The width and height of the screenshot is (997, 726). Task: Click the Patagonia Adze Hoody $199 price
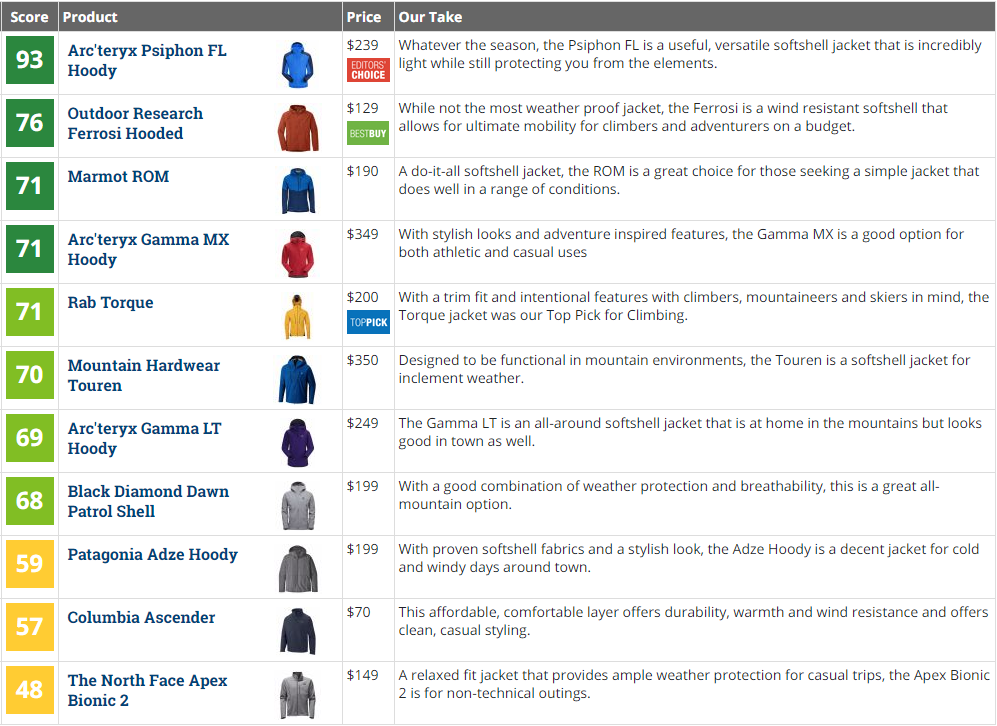(362, 549)
